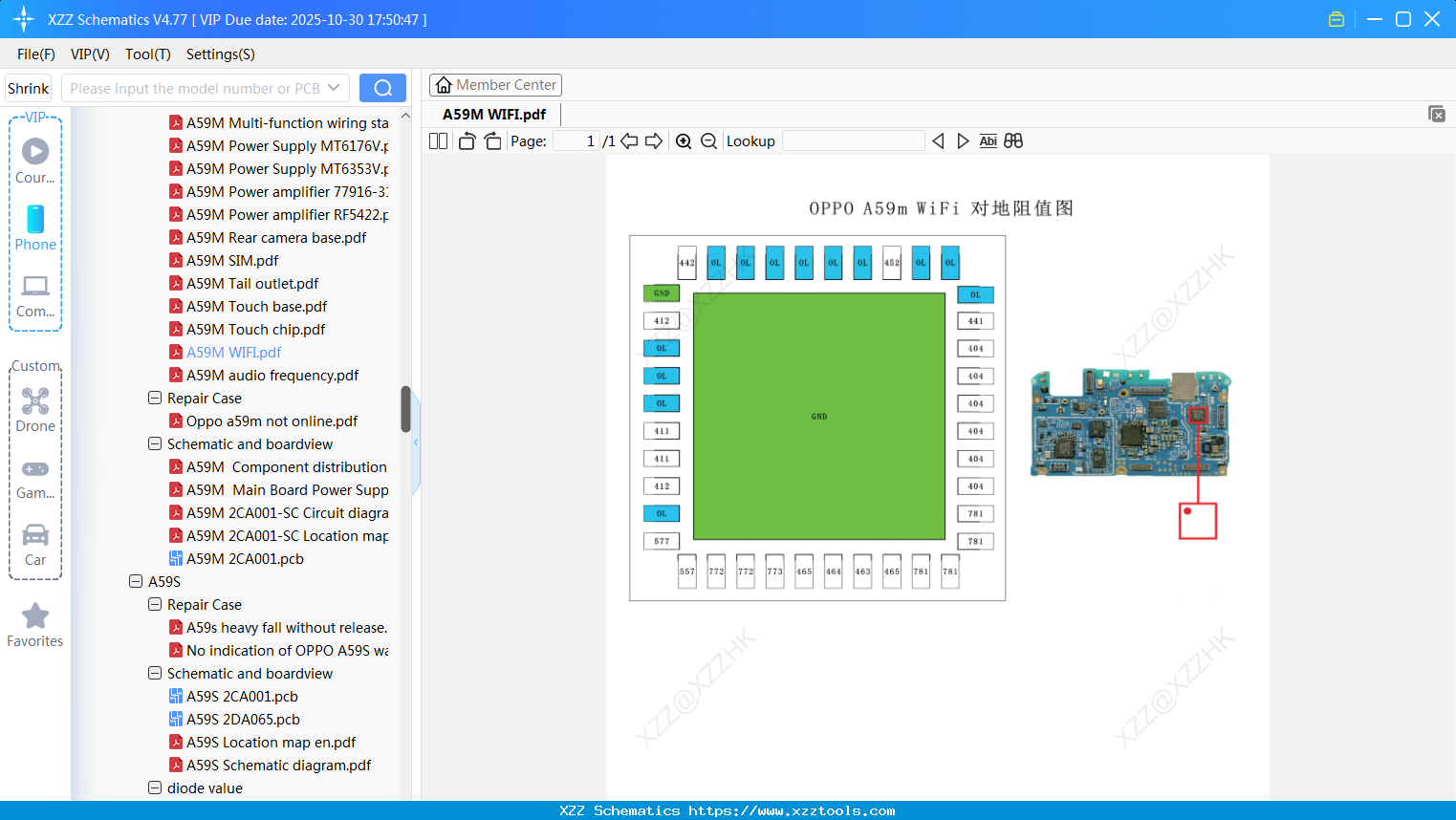Zoom out of the WiFi schematic

click(x=707, y=140)
